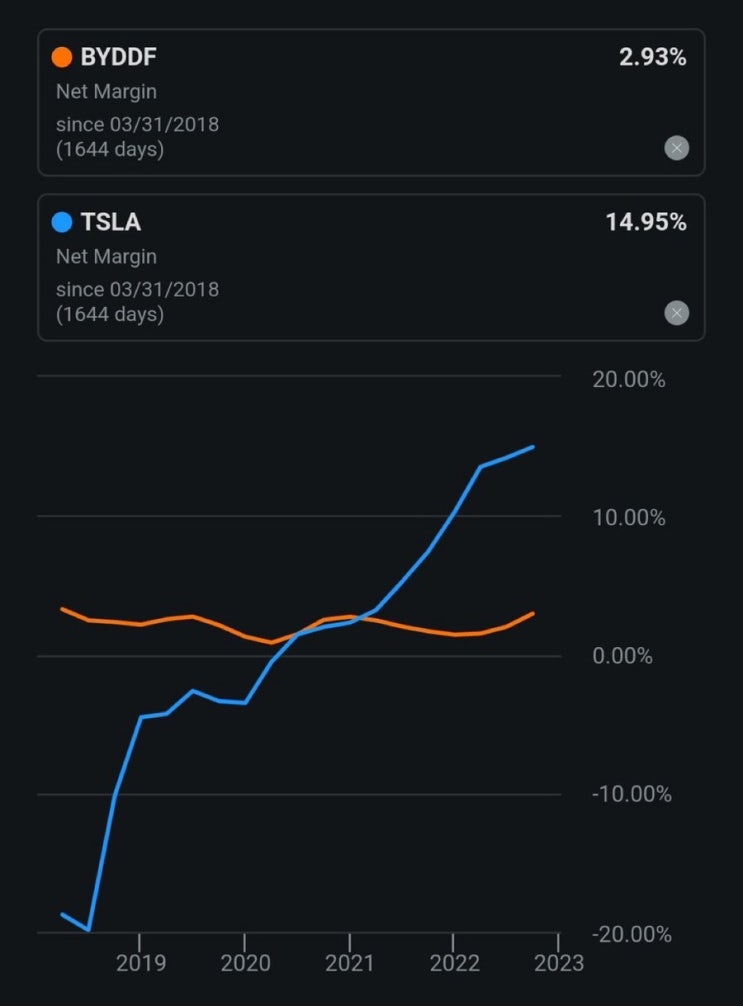Image resolution: width=743 pixels, height=1006 pixels.
Task: Click TSLA's since 03/31/2018 date range
Action: coord(137,290)
